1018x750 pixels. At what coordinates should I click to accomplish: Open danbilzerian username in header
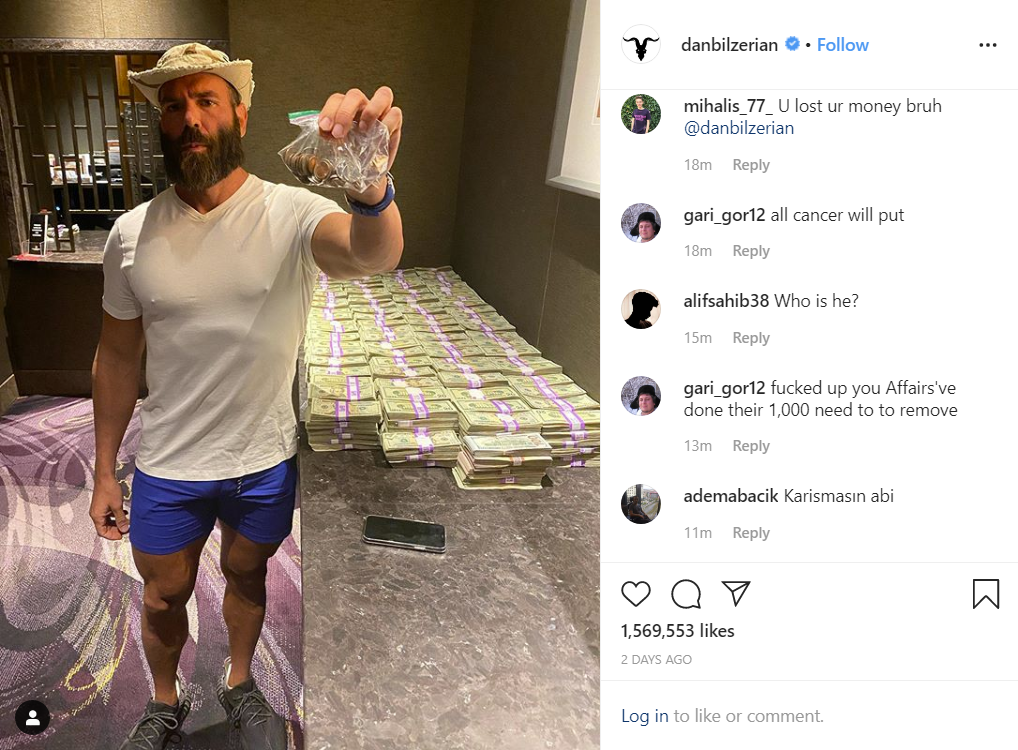pos(729,45)
